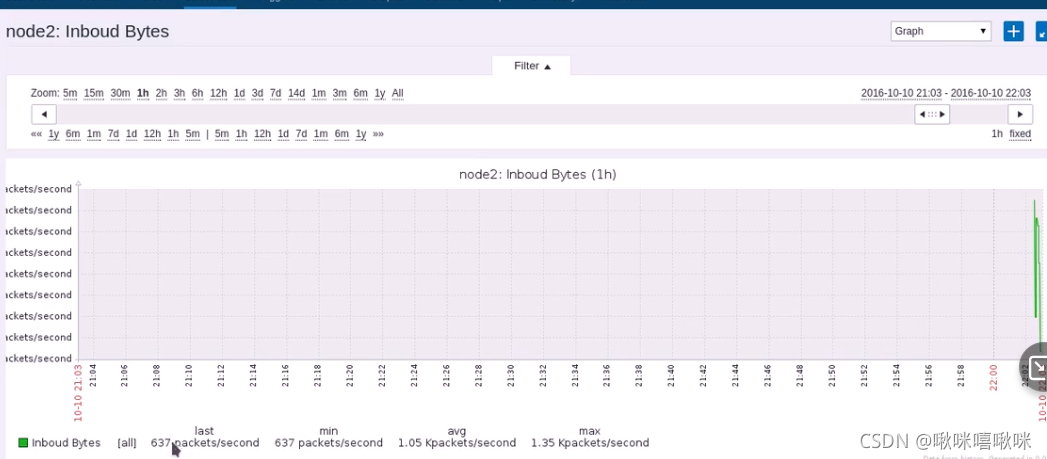Image resolution: width=1047 pixels, height=459 pixels.
Task: Click the Inboud Bytes legend label
Action: coord(66,442)
